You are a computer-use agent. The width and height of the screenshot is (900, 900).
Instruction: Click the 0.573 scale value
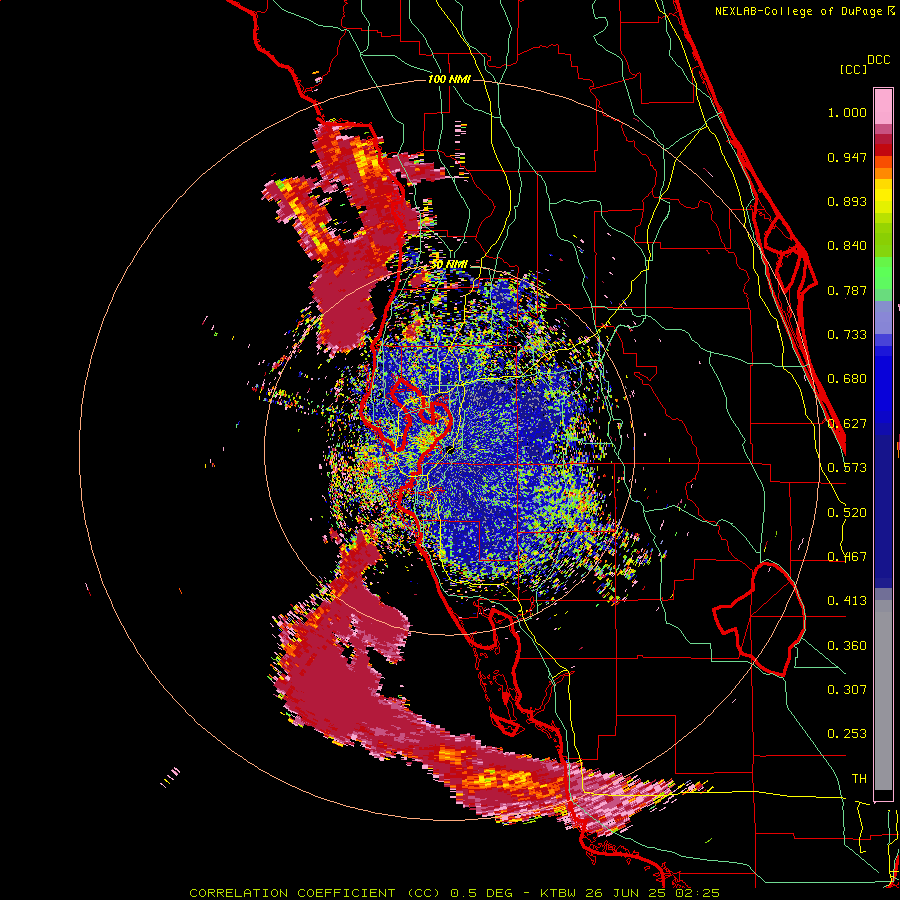pos(847,468)
